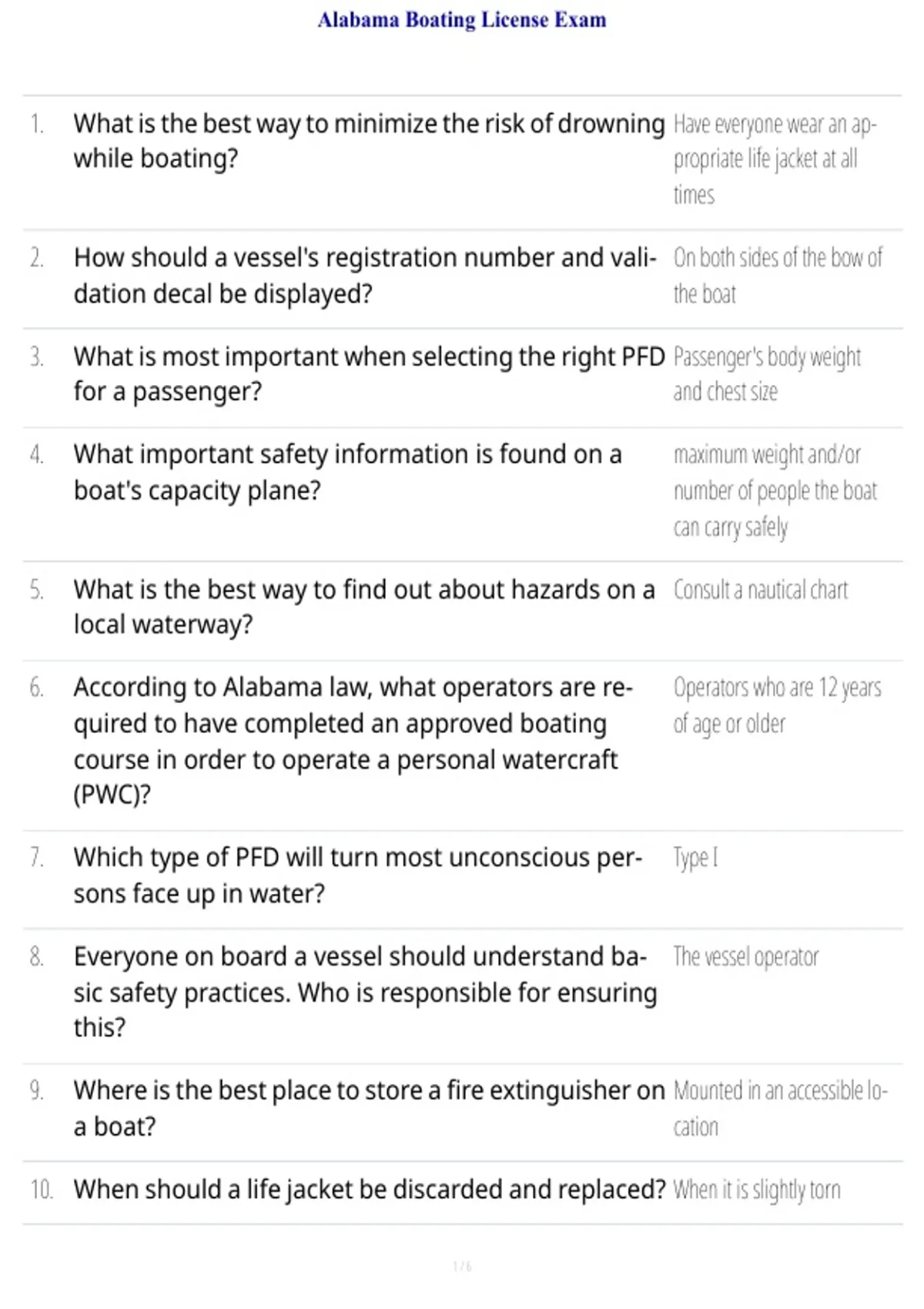Click the 'Type I' answer

coord(695,858)
